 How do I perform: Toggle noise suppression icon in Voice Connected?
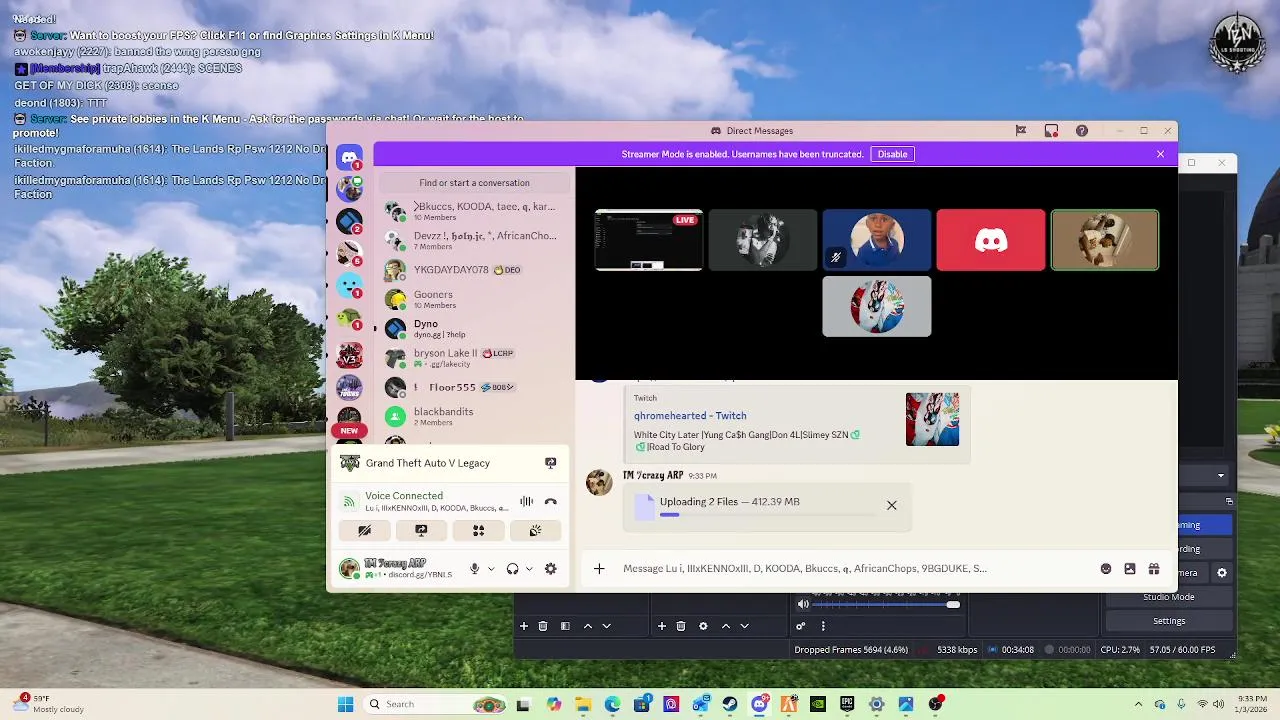click(526, 502)
